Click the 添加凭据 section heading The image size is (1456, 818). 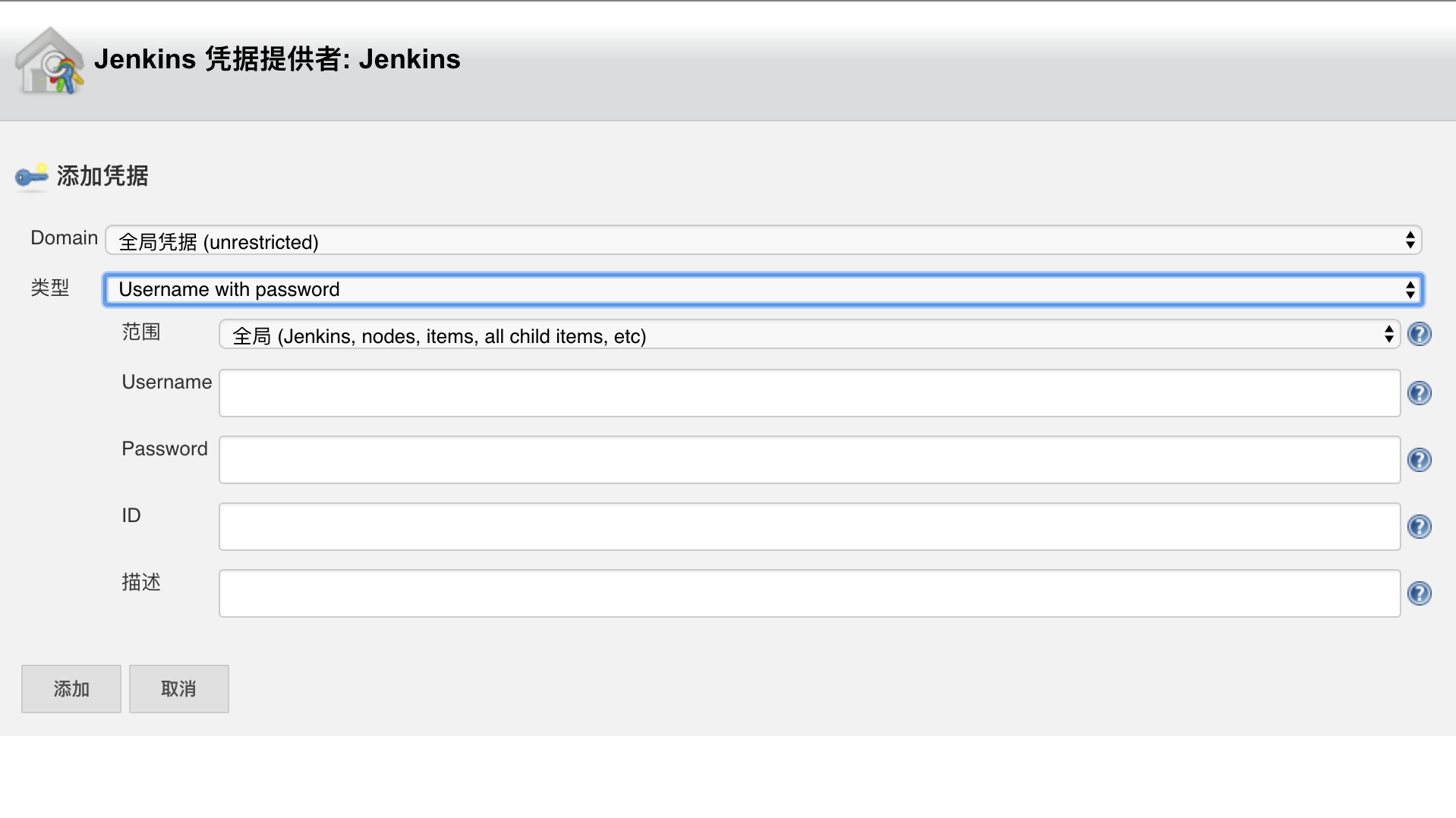tap(102, 176)
